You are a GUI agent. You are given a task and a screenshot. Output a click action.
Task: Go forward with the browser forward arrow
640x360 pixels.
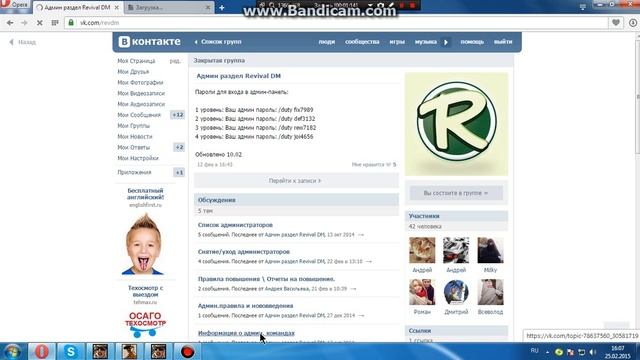click(x=24, y=23)
